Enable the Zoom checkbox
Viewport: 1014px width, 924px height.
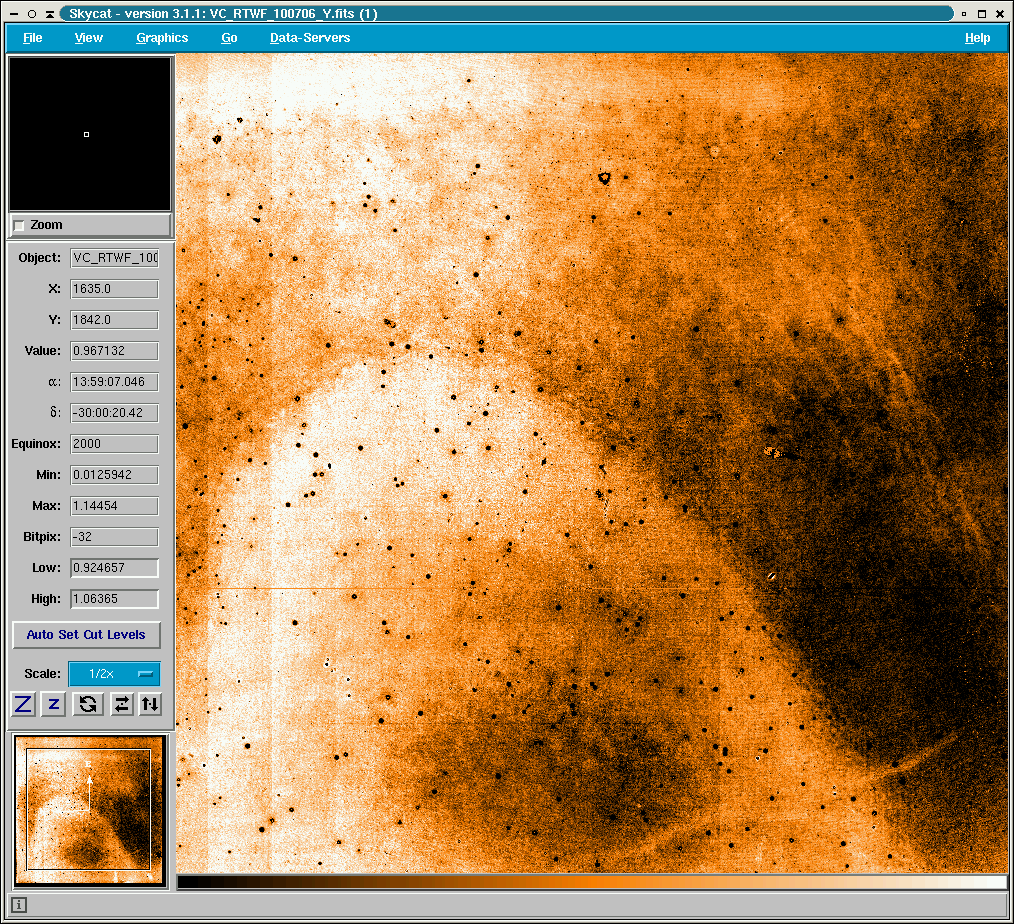(x=19, y=226)
